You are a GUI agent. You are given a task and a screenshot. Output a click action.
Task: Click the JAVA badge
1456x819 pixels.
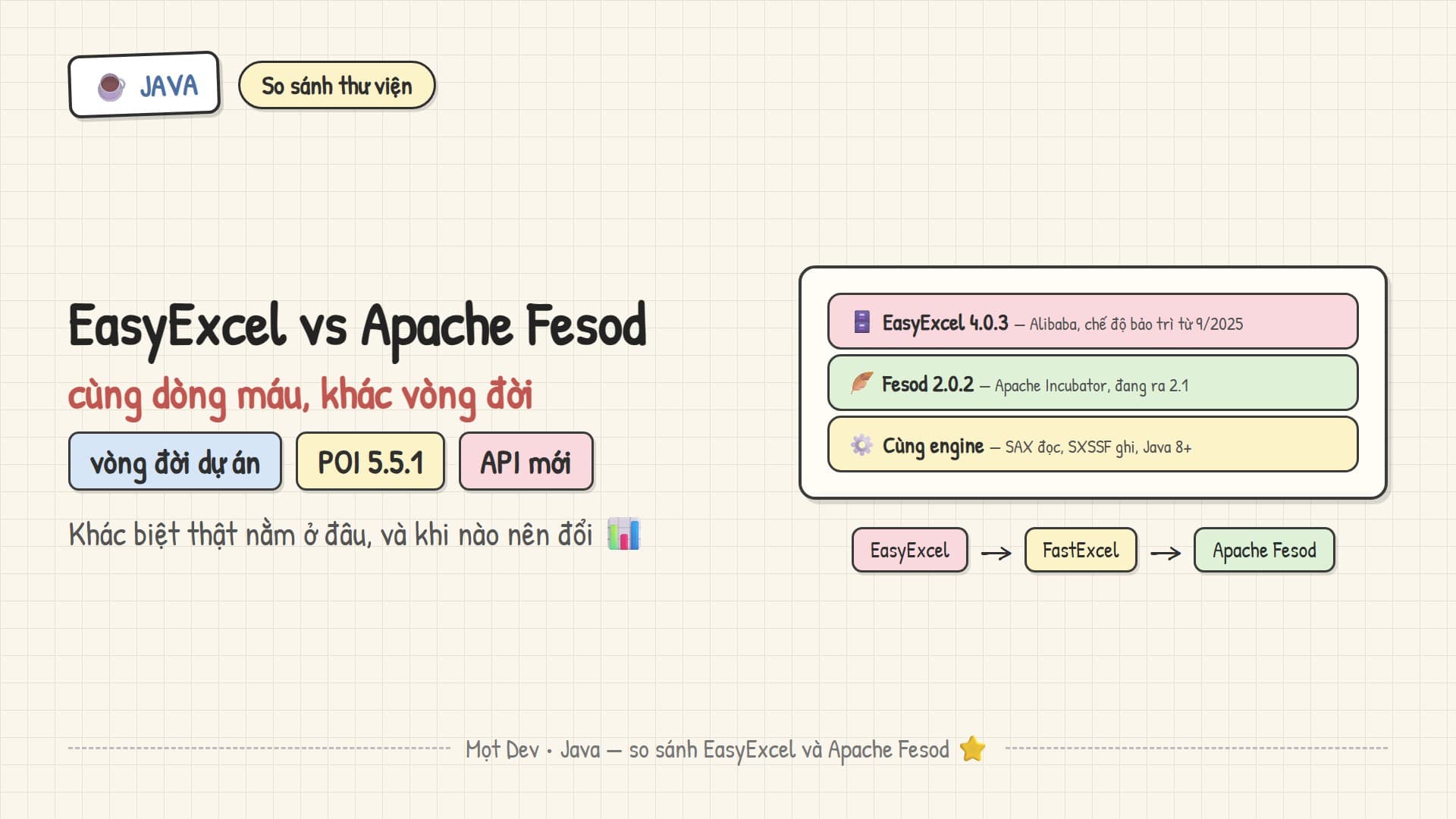click(x=144, y=85)
